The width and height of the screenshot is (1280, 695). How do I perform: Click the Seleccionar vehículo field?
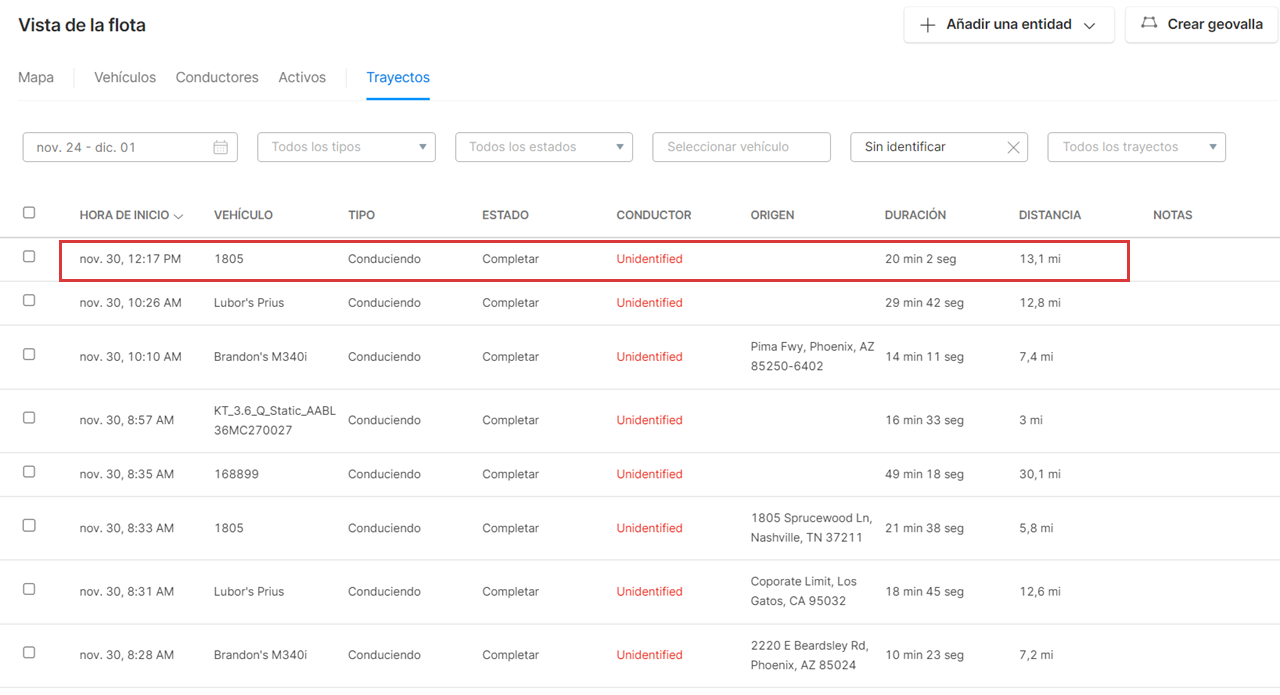point(742,147)
